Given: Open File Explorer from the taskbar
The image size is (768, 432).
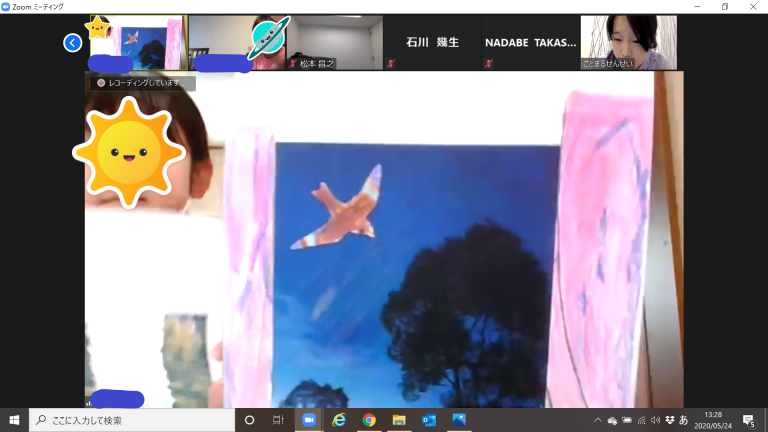Looking at the screenshot, I should (x=399, y=420).
